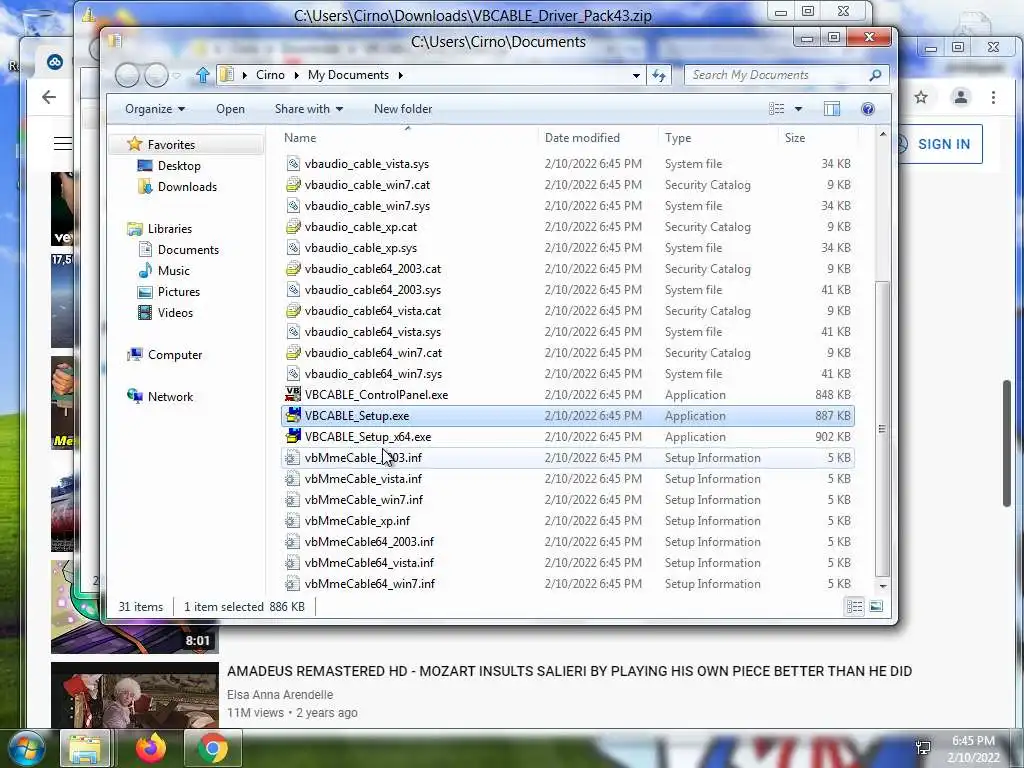Open the view options dropdown arrow
Screen dimensions: 1024x768
coord(798,109)
